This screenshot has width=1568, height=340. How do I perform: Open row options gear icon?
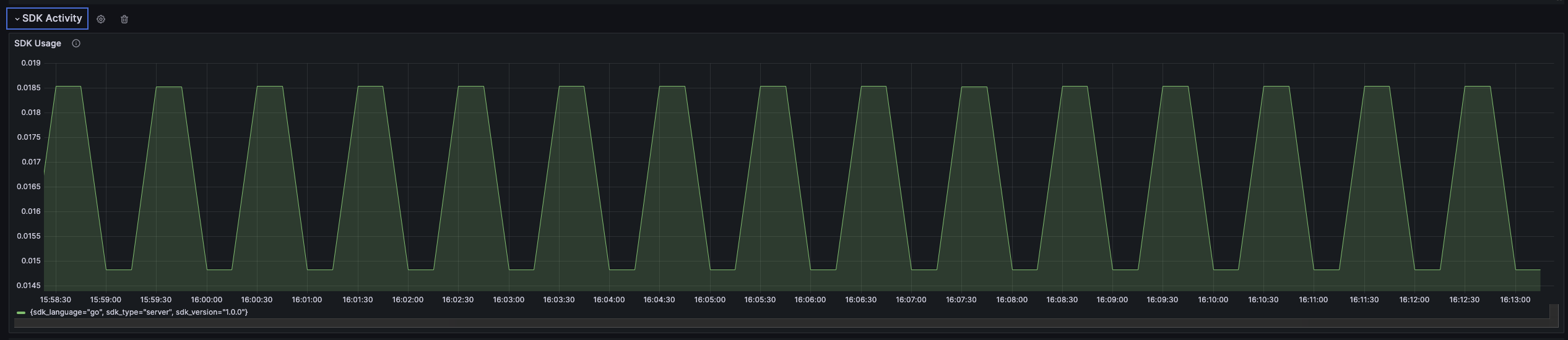[x=101, y=19]
